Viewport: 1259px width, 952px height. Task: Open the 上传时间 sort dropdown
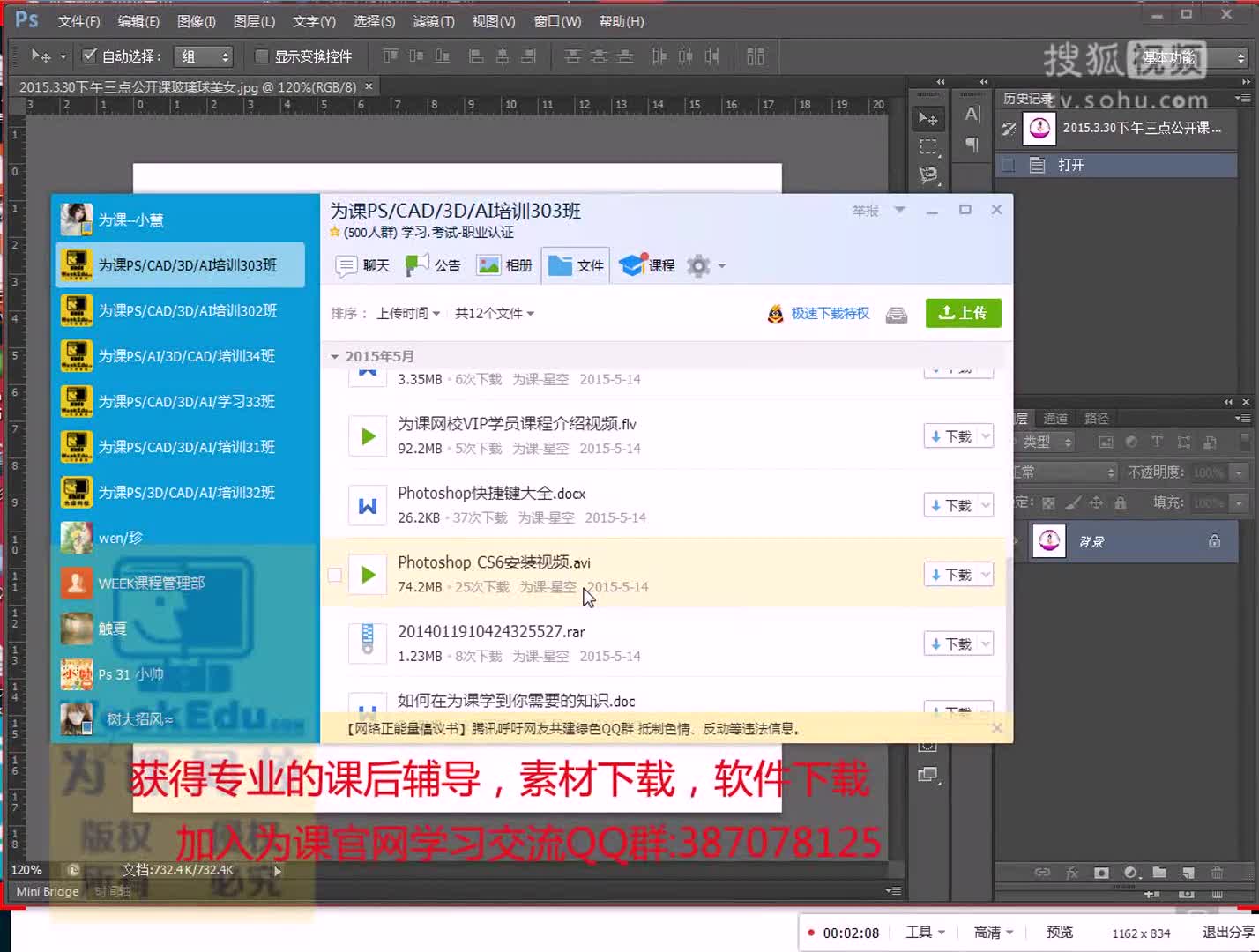click(408, 313)
